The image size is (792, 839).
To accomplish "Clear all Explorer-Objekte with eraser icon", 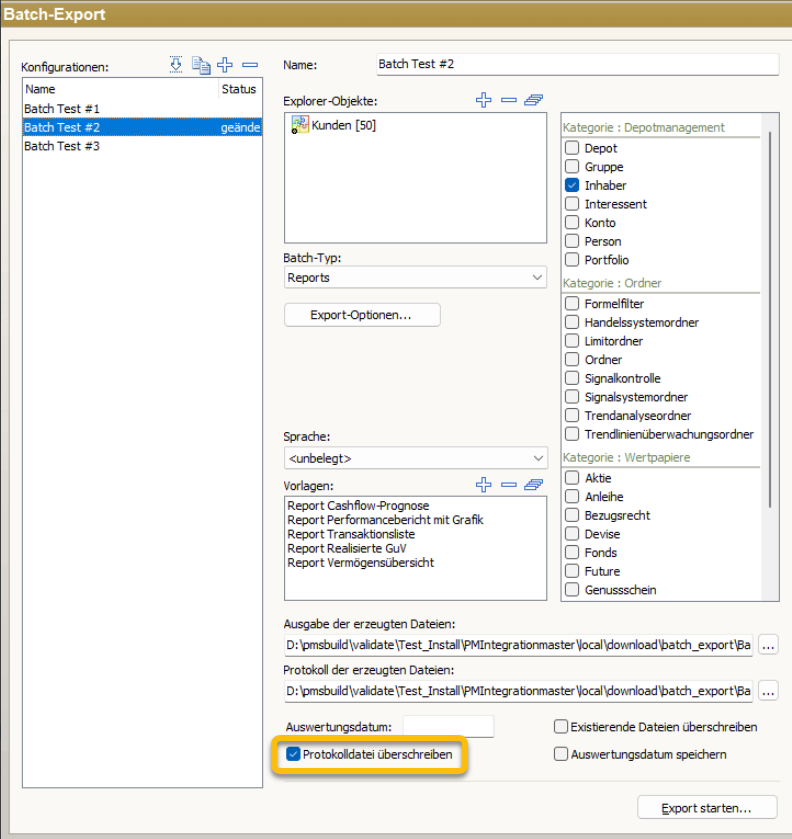I will tap(534, 100).
